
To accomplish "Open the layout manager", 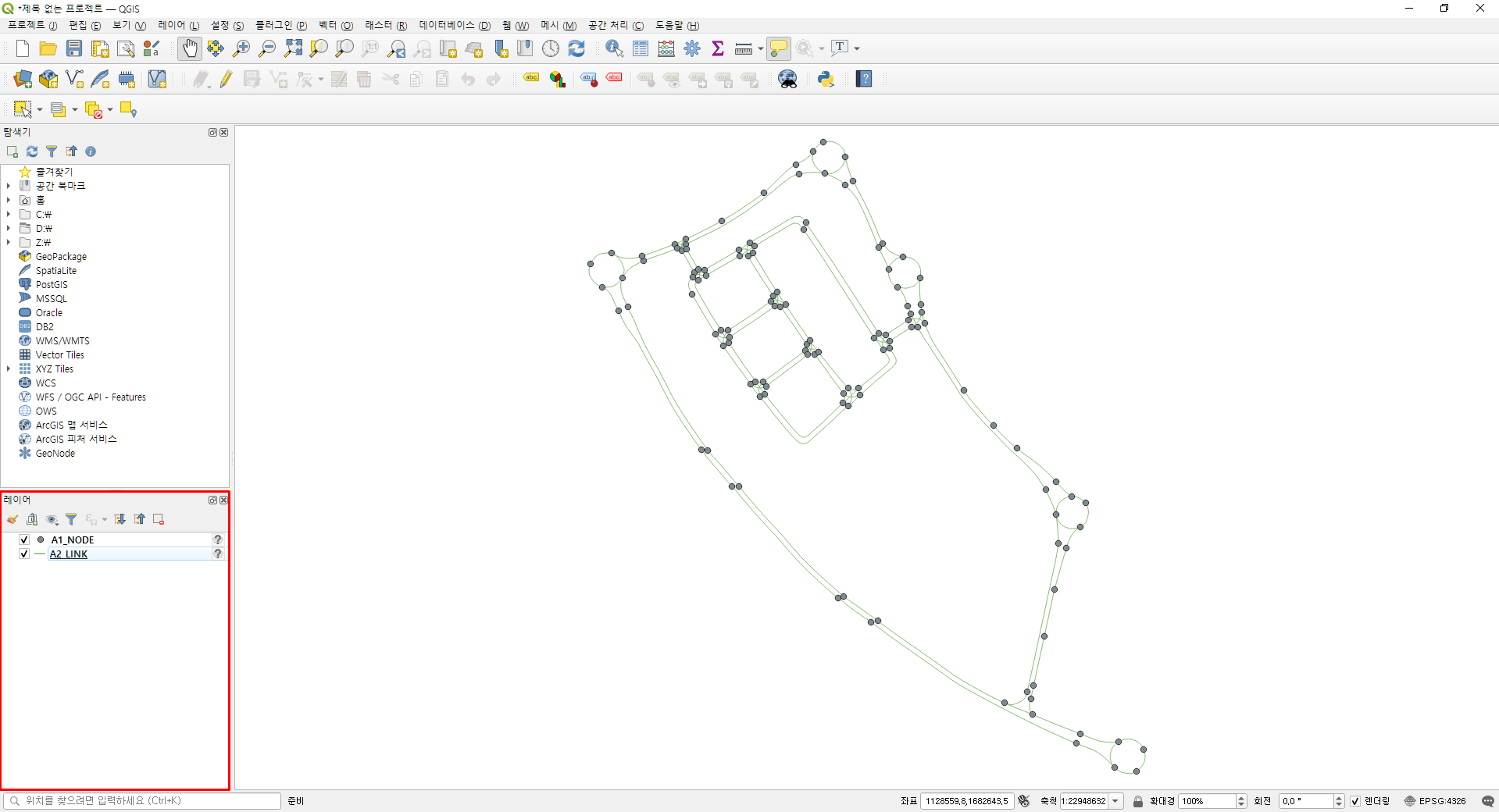I will click(x=126, y=48).
